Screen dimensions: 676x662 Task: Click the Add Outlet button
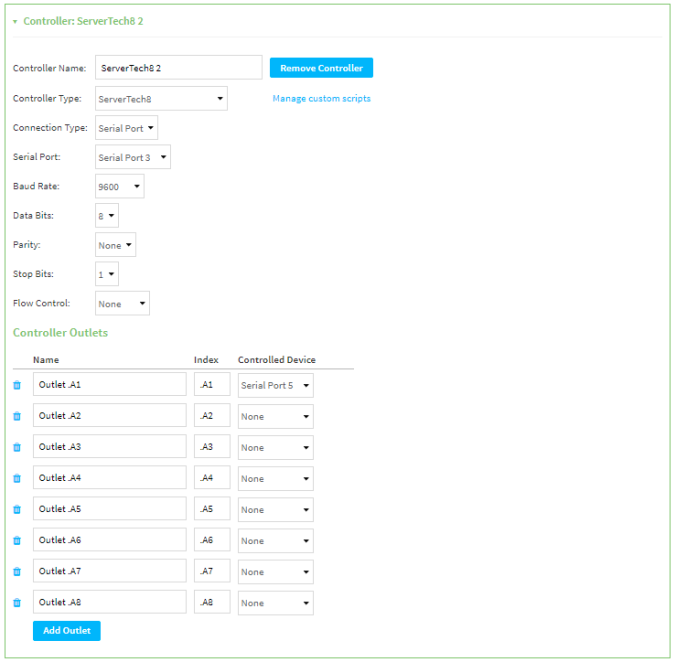coord(67,631)
